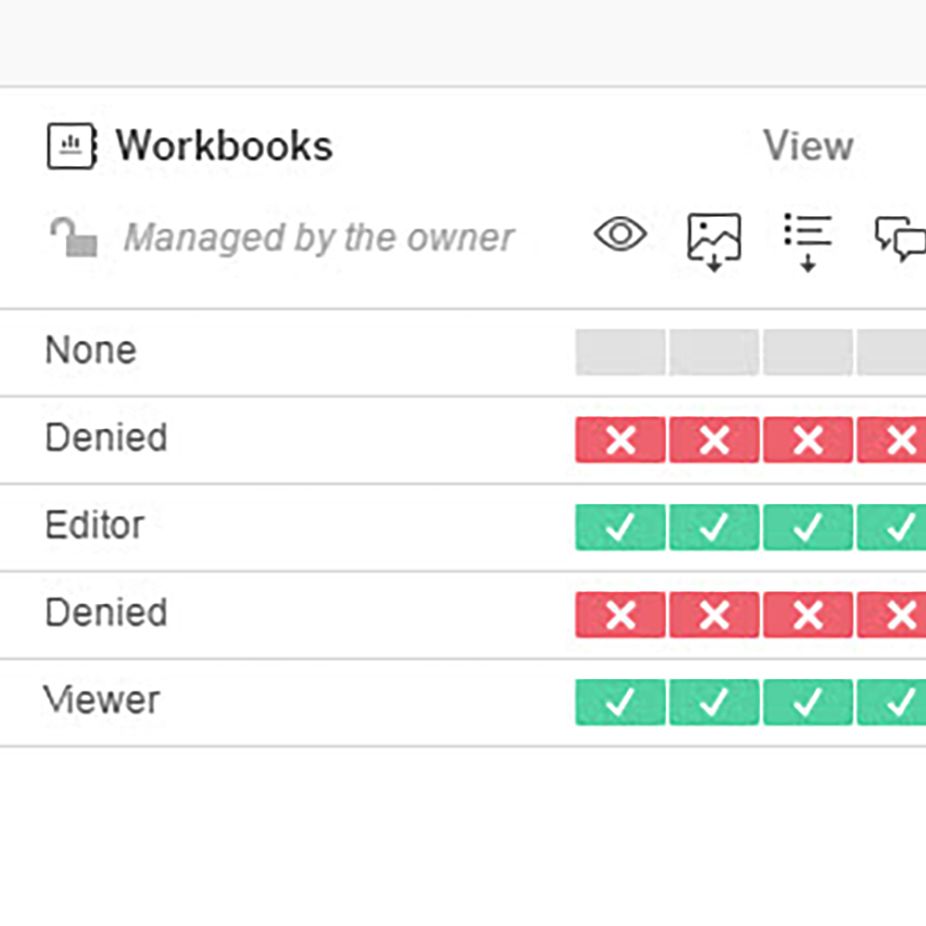The image size is (926, 926).
Task: Toggle the eye-column checkmark in the Viewer row
Action: [620, 702]
